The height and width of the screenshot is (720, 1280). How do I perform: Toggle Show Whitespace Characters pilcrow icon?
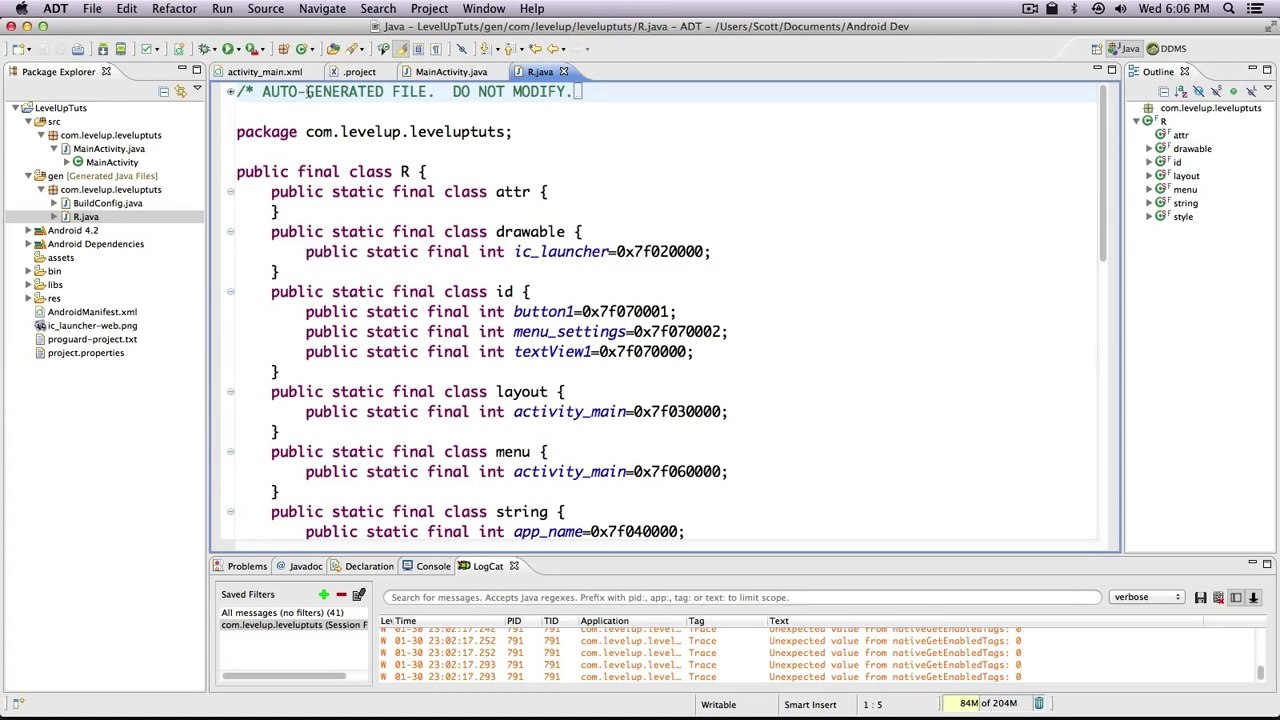[436, 48]
